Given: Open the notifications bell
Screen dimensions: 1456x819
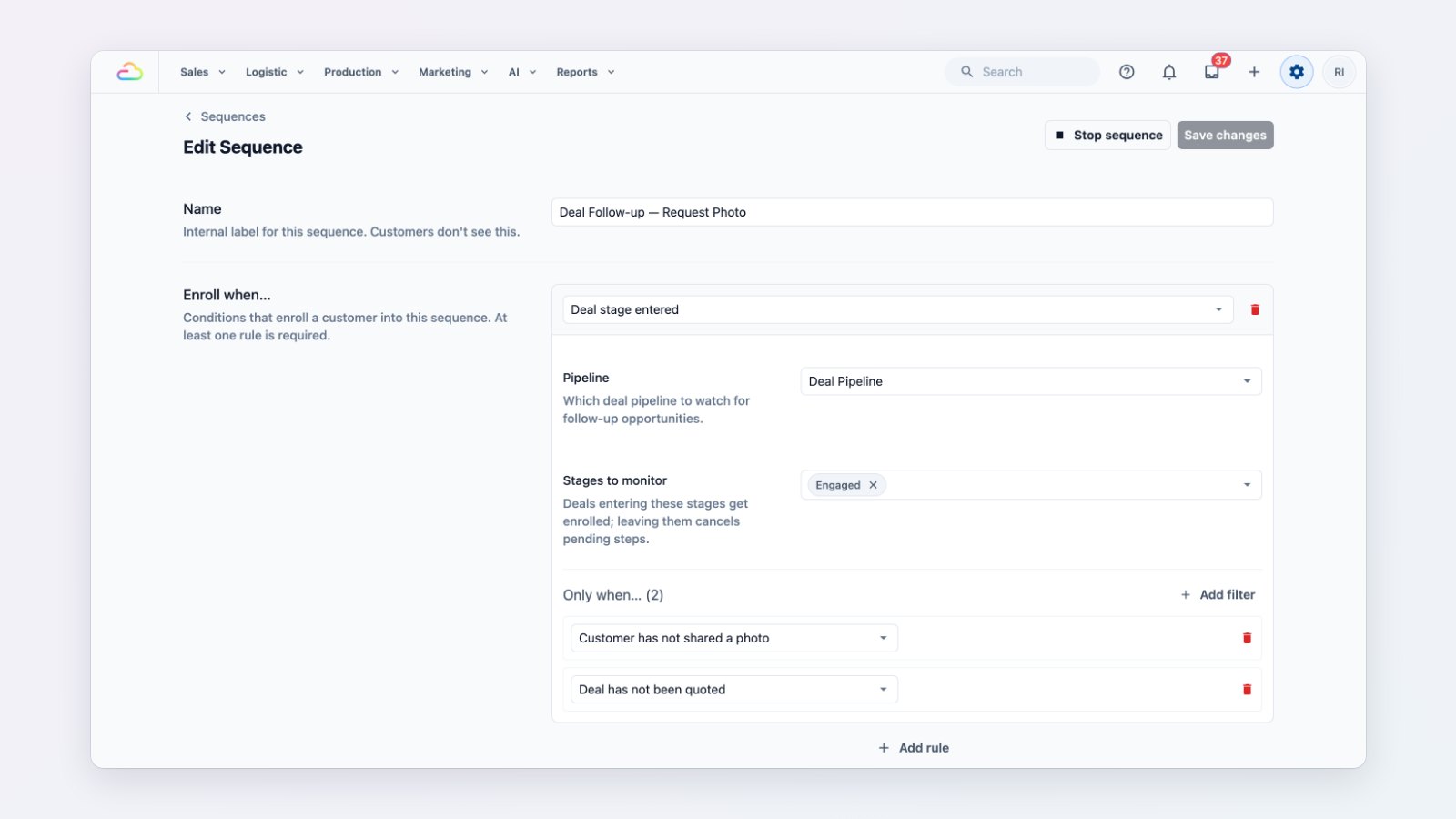Looking at the screenshot, I should (1169, 72).
